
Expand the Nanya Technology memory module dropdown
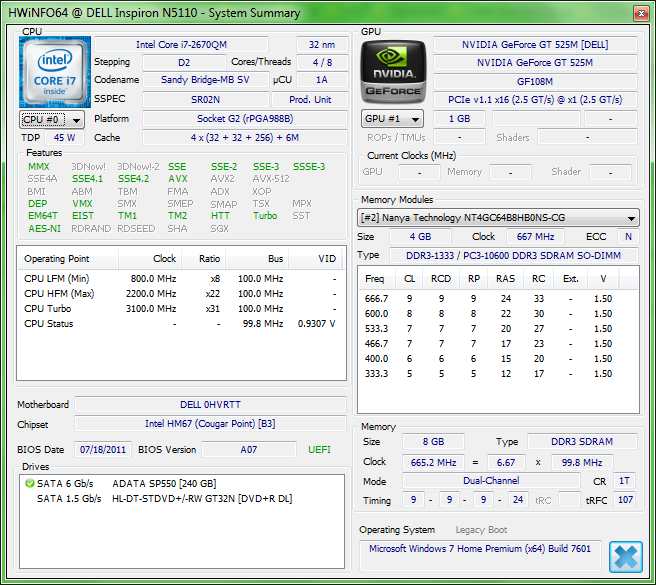point(499,218)
